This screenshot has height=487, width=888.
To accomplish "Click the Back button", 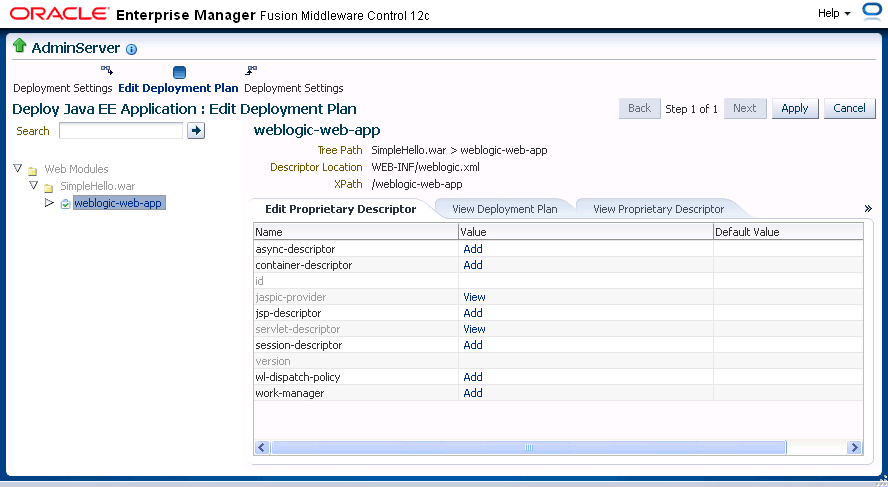I will tap(639, 108).
